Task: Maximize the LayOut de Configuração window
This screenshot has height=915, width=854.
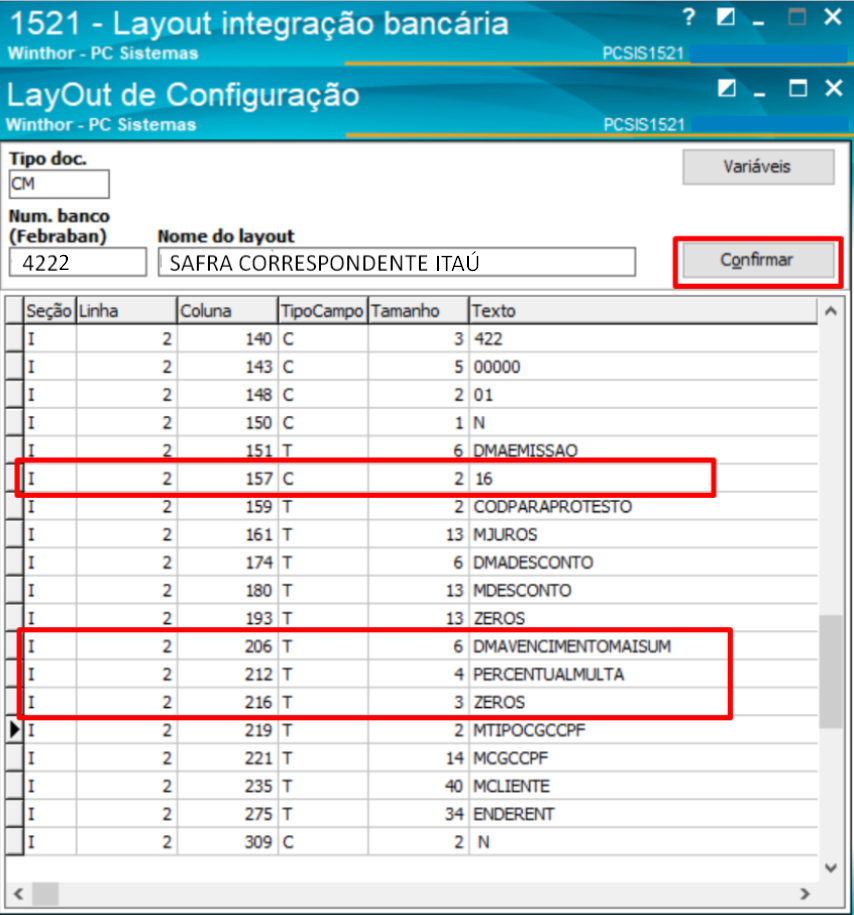Action: pos(798,89)
